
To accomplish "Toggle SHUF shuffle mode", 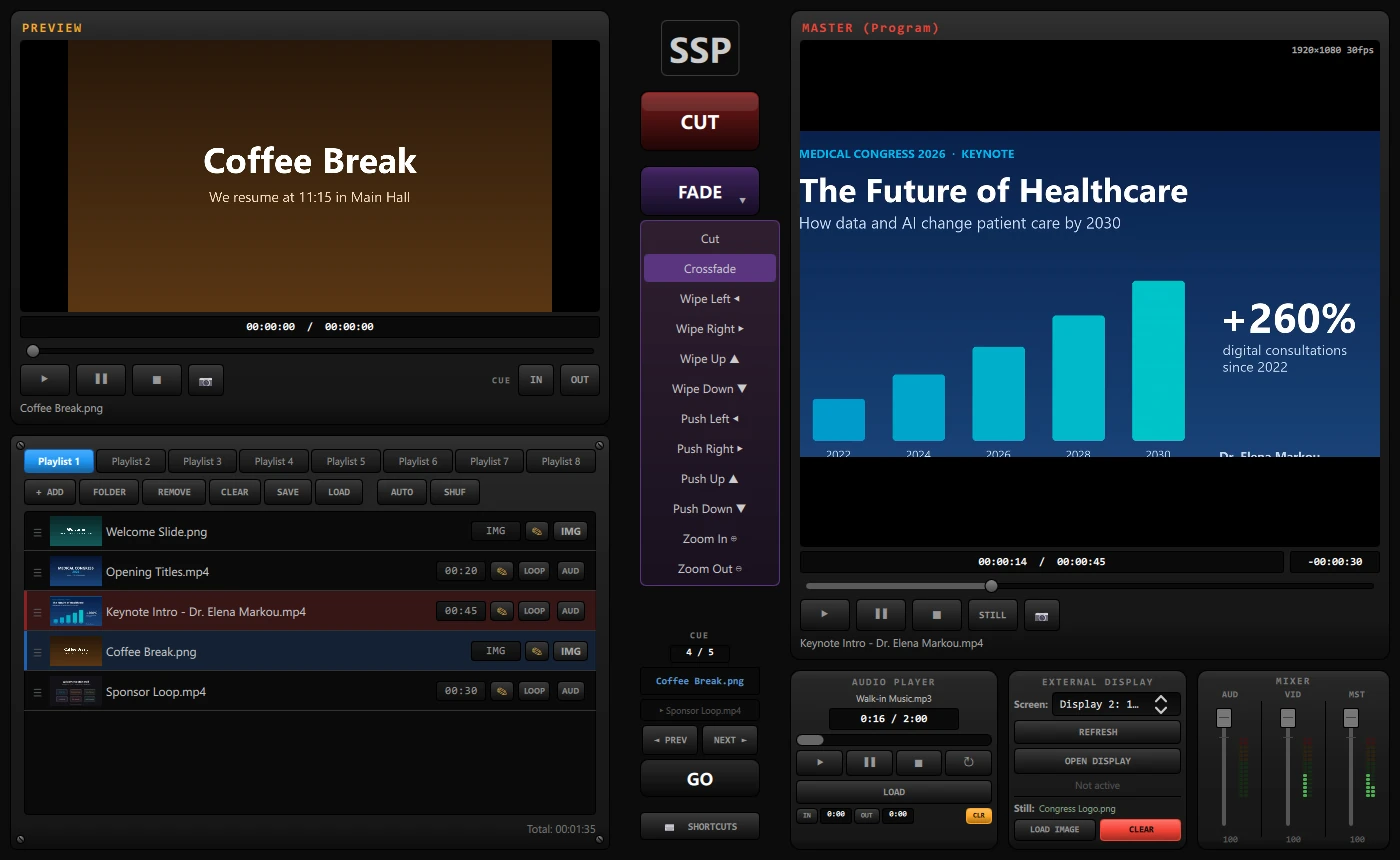I will click(455, 492).
